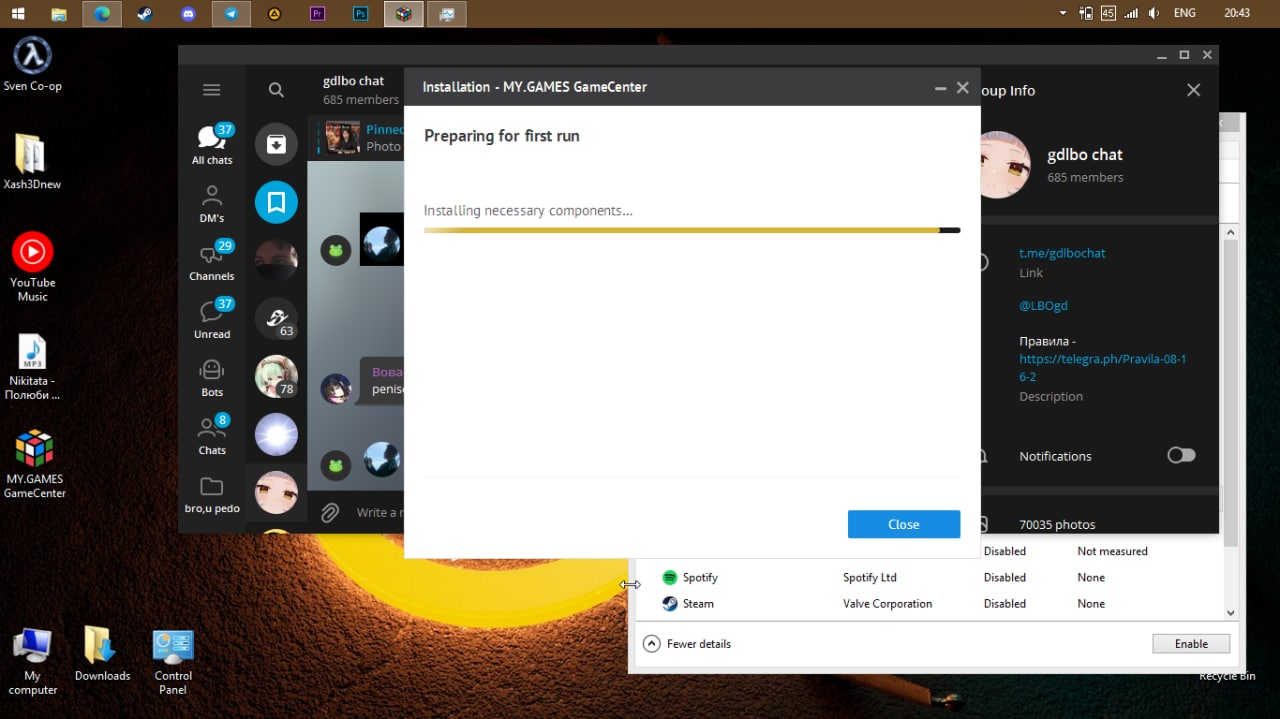Click the 20:43 taskbar clock
This screenshot has width=1280, height=719.
click(x=1237, y=13)
